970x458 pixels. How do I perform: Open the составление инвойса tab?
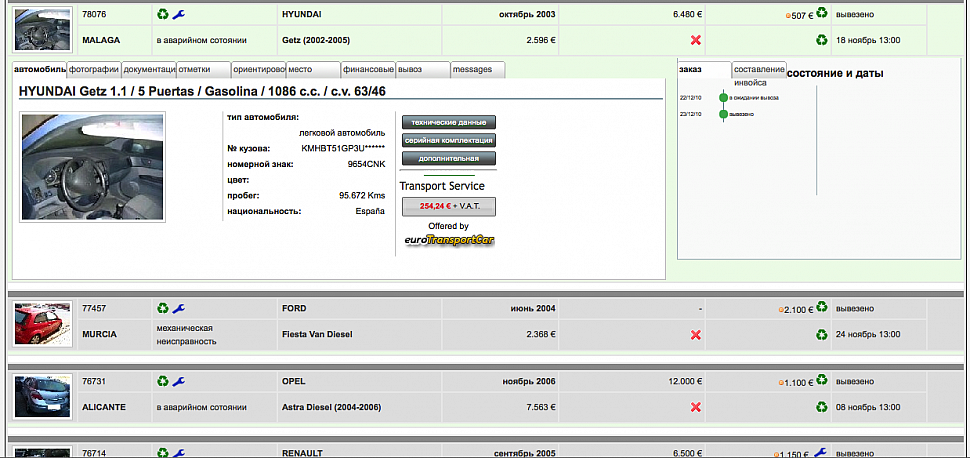tap(759, 69)
